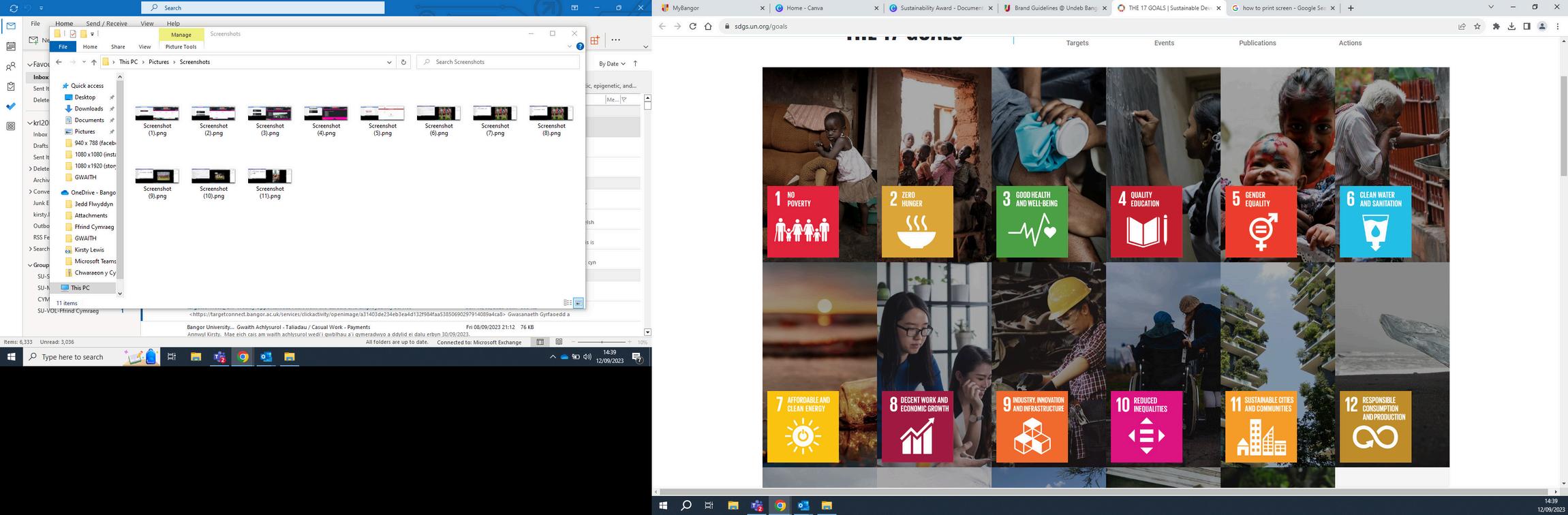Toggle Outlook message sort direction arrow
The image size is (1568, 515).
635,63
